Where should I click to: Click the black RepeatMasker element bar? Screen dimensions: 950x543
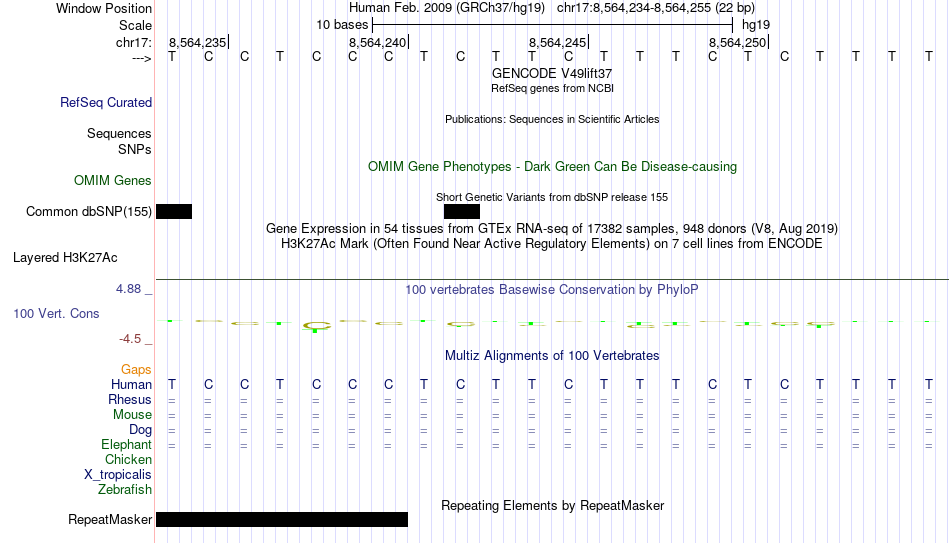(x=282, y=519)
